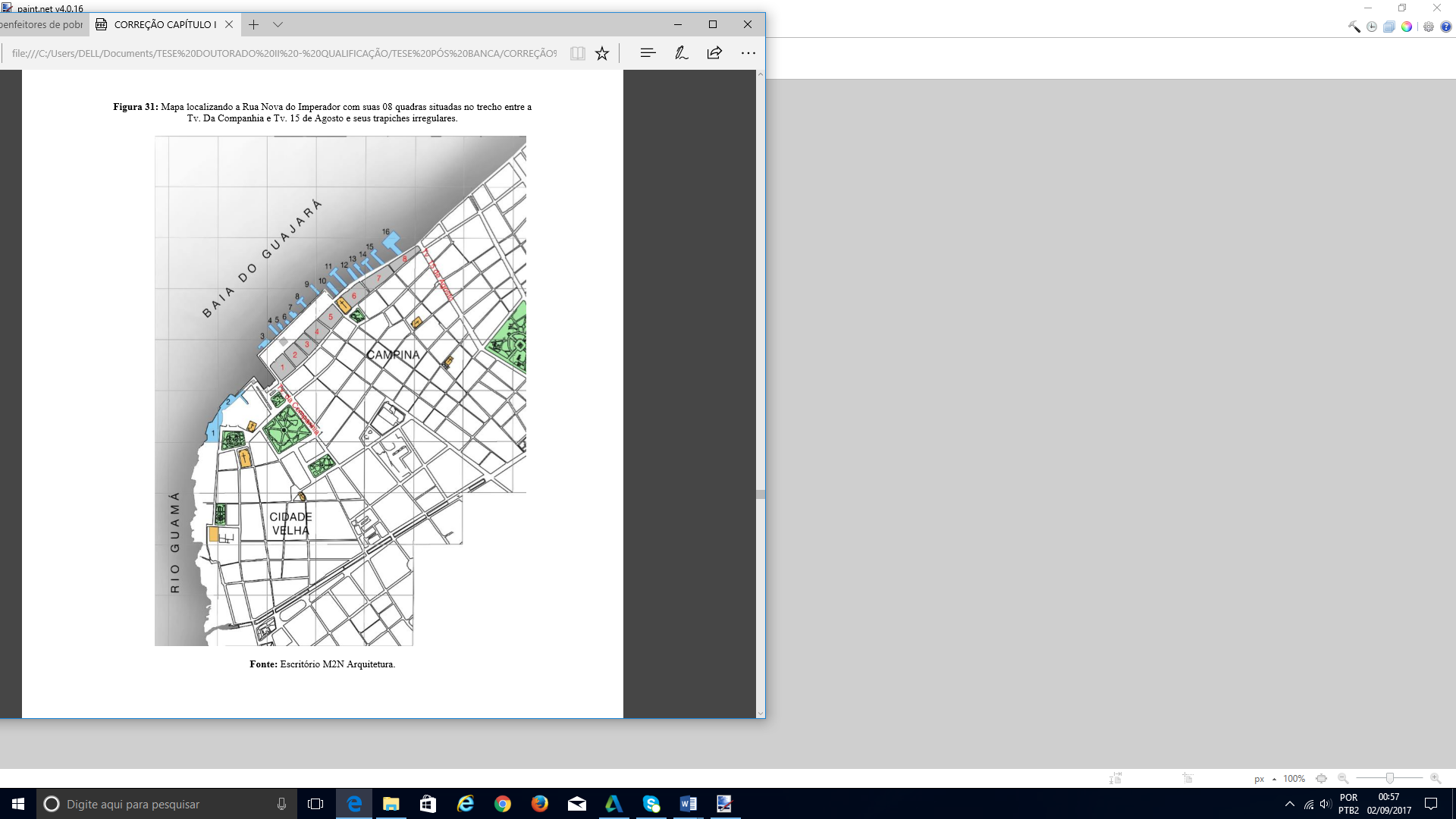1456x819 pixels.
Task: Open the Colors window color wheel
Action: click(1407, 27)
